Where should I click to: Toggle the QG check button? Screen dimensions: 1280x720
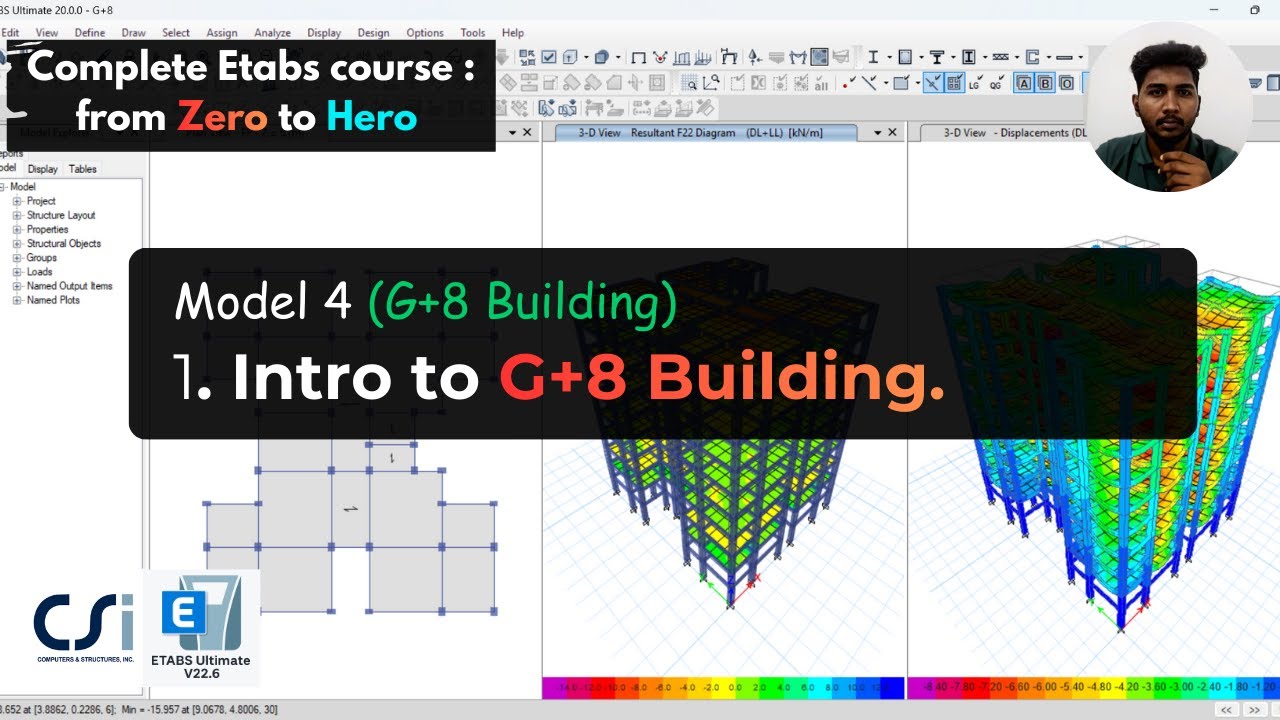(x=996, y=83)
